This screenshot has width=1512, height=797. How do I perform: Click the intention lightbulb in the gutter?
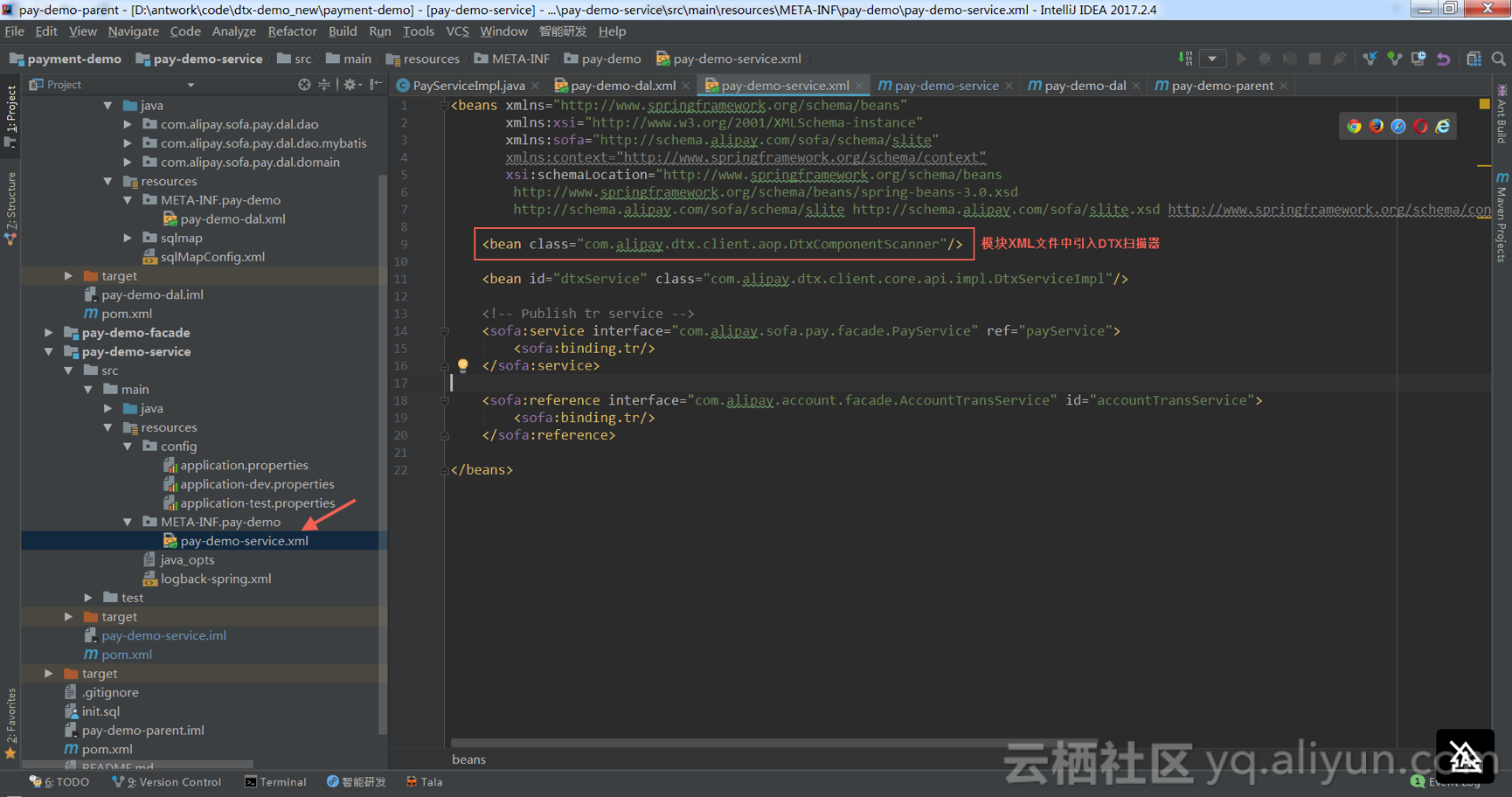pos(462,365)
